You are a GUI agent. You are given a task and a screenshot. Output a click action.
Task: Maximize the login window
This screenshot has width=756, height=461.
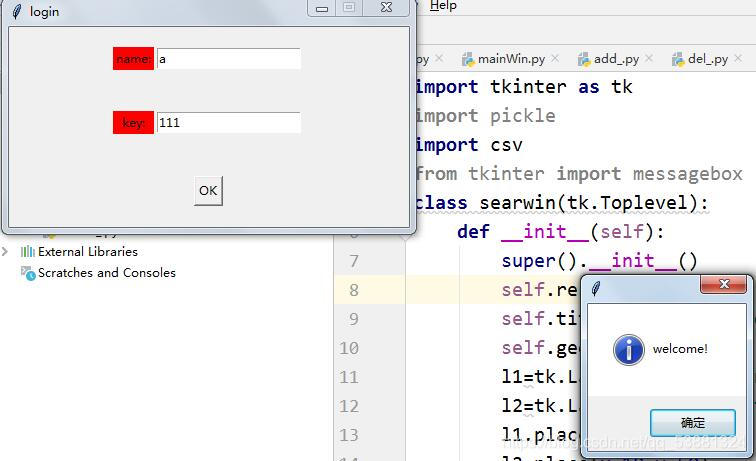pos(349,8)
